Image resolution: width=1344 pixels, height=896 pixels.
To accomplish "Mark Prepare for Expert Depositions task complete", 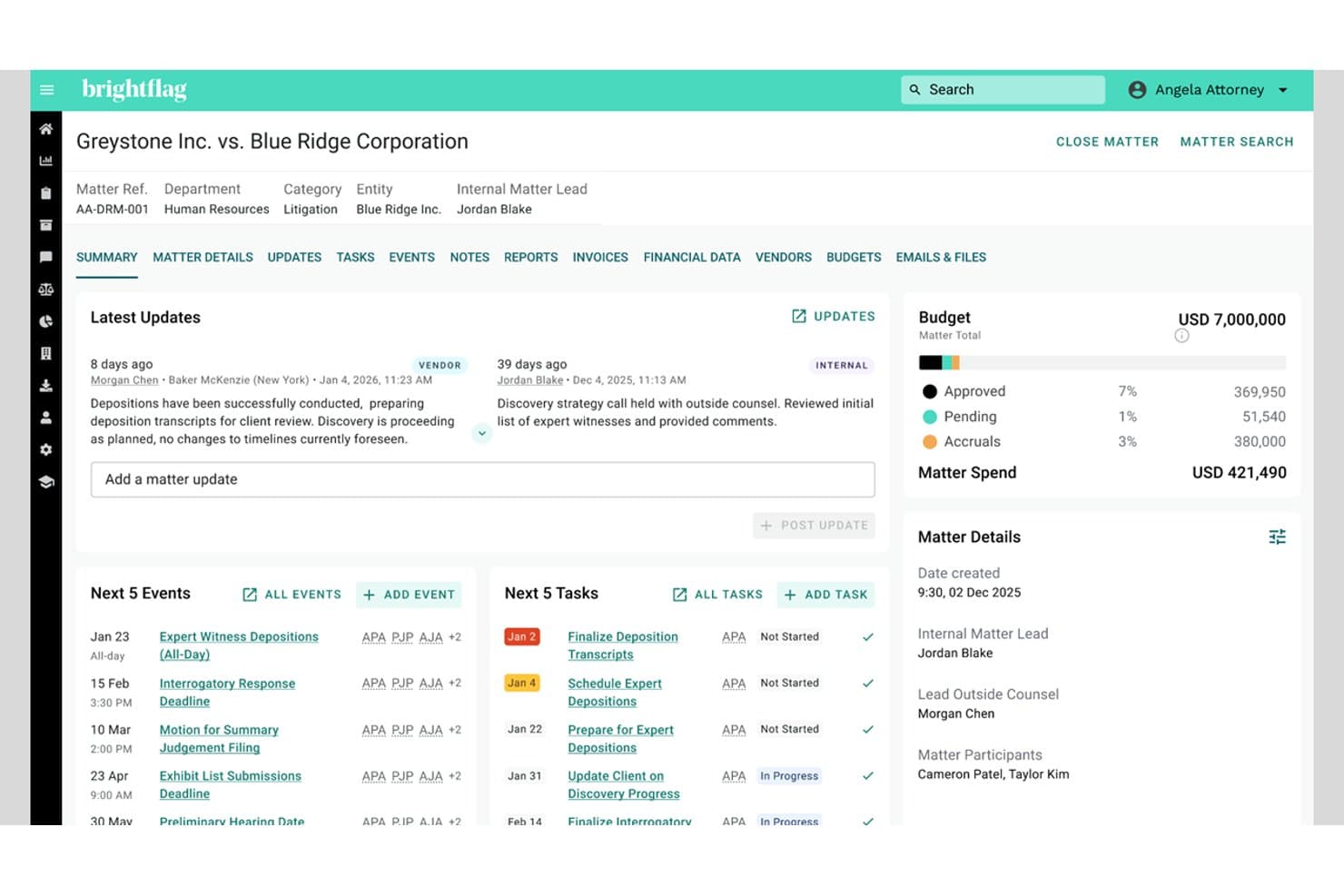I will pos(868,730).
